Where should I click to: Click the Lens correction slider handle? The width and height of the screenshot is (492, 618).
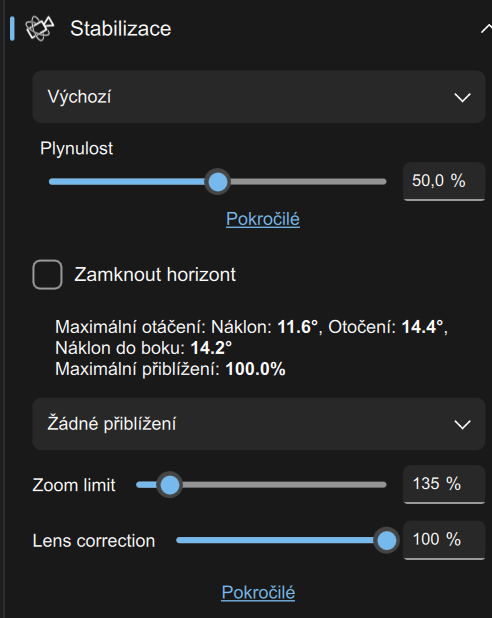[x=386, y=540]
